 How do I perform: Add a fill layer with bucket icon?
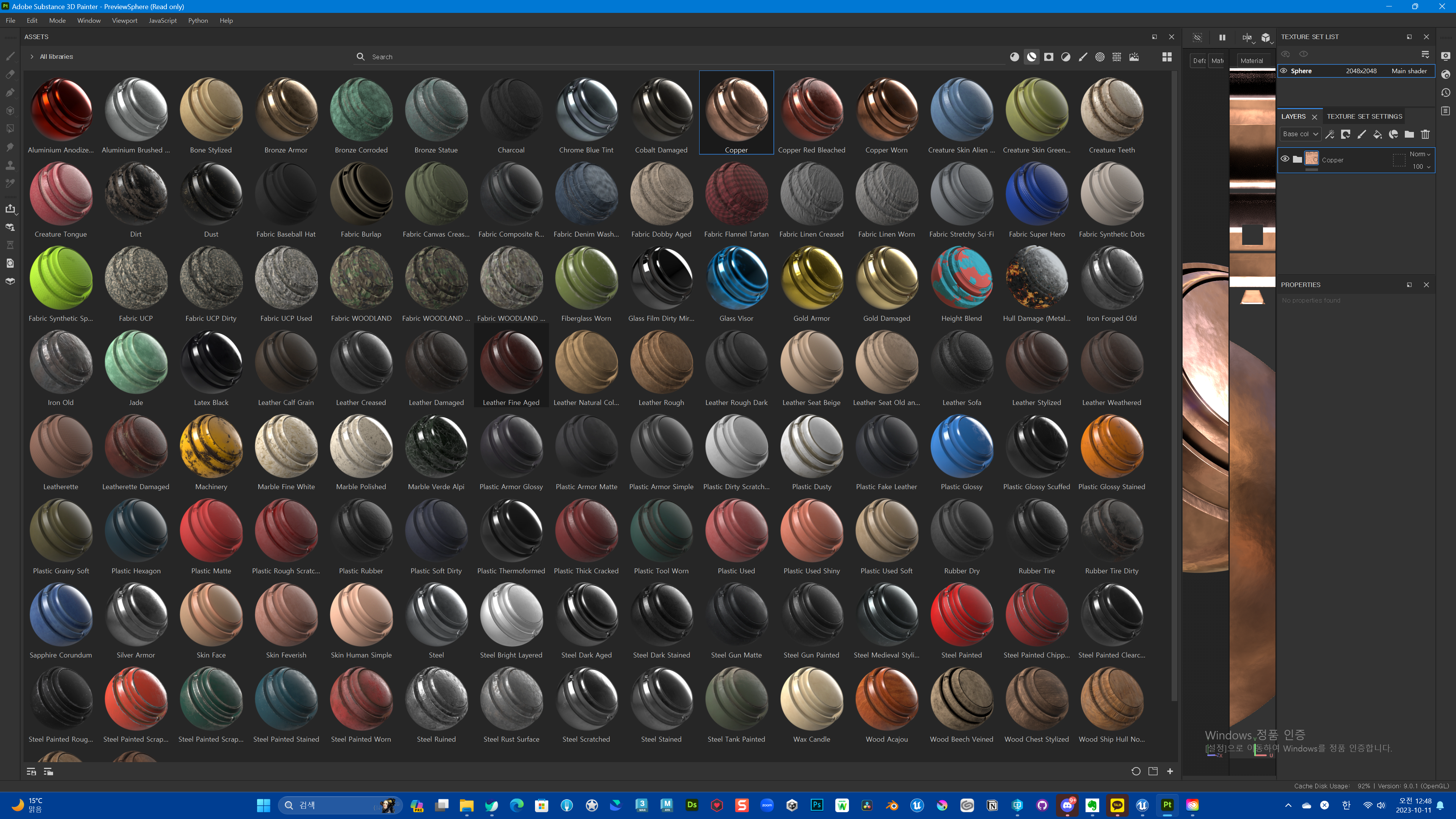tap(1378, 135)
